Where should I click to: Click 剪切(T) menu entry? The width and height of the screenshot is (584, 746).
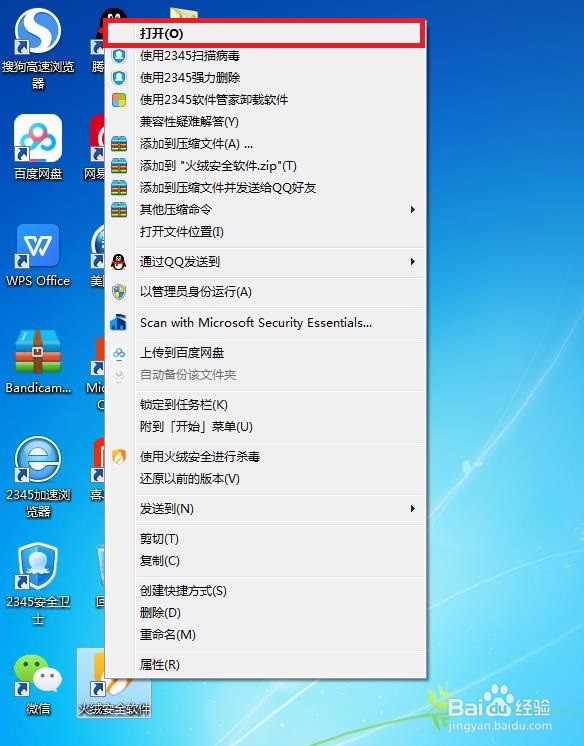265,539
